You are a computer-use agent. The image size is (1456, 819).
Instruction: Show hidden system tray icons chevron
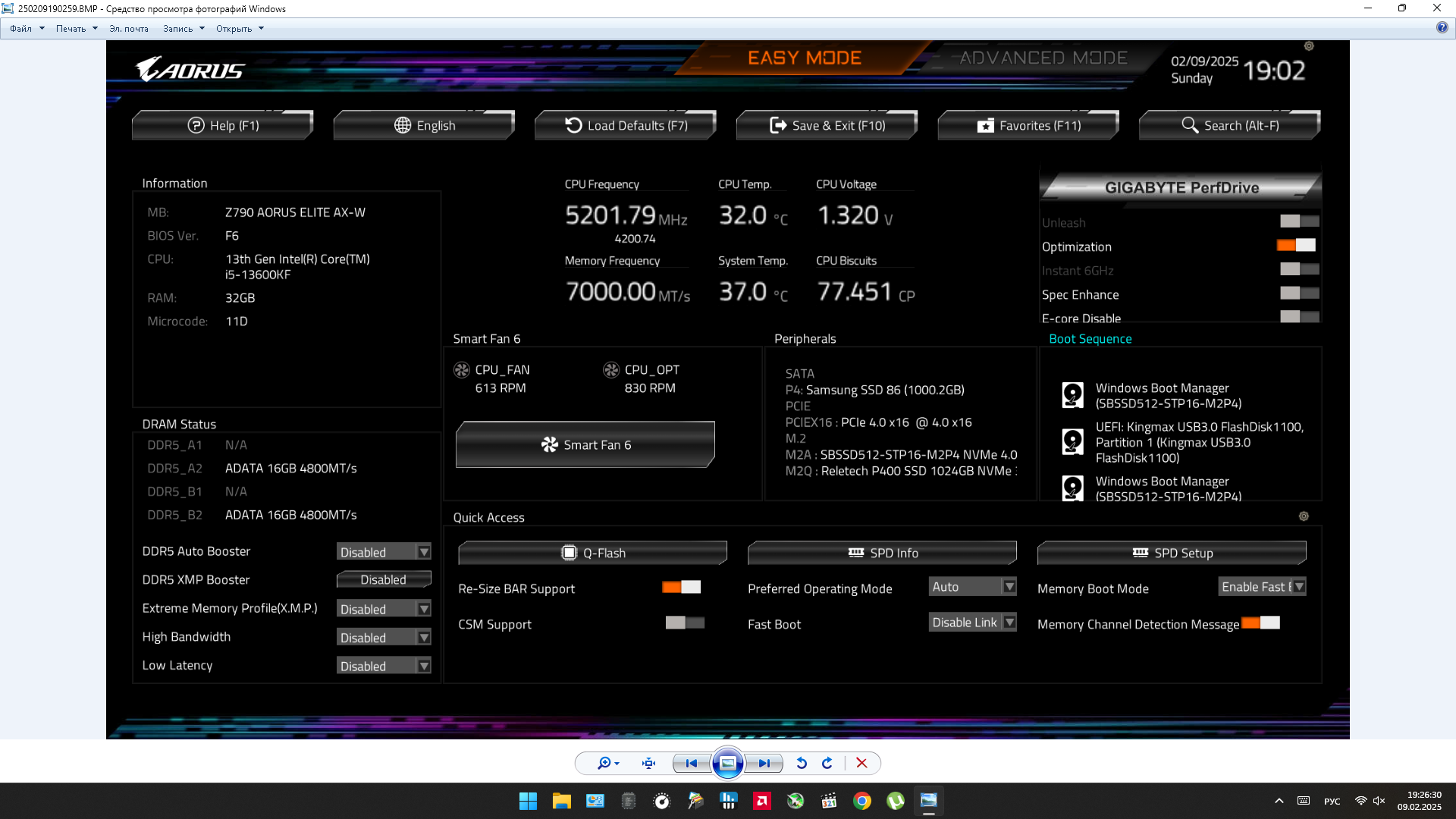pyautogui.click(x=1279, y=801)
